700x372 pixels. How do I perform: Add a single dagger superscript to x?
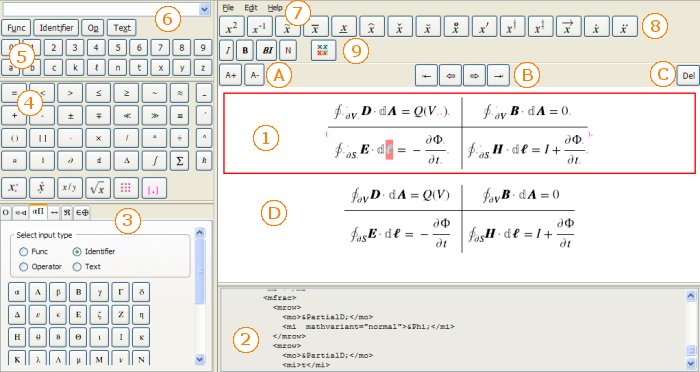point(512,27)
